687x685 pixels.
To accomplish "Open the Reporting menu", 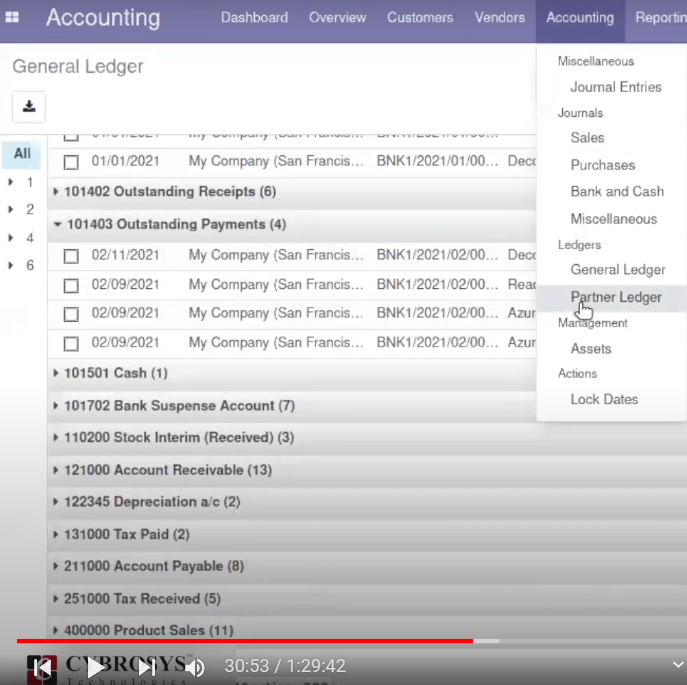I will (661, 18).
